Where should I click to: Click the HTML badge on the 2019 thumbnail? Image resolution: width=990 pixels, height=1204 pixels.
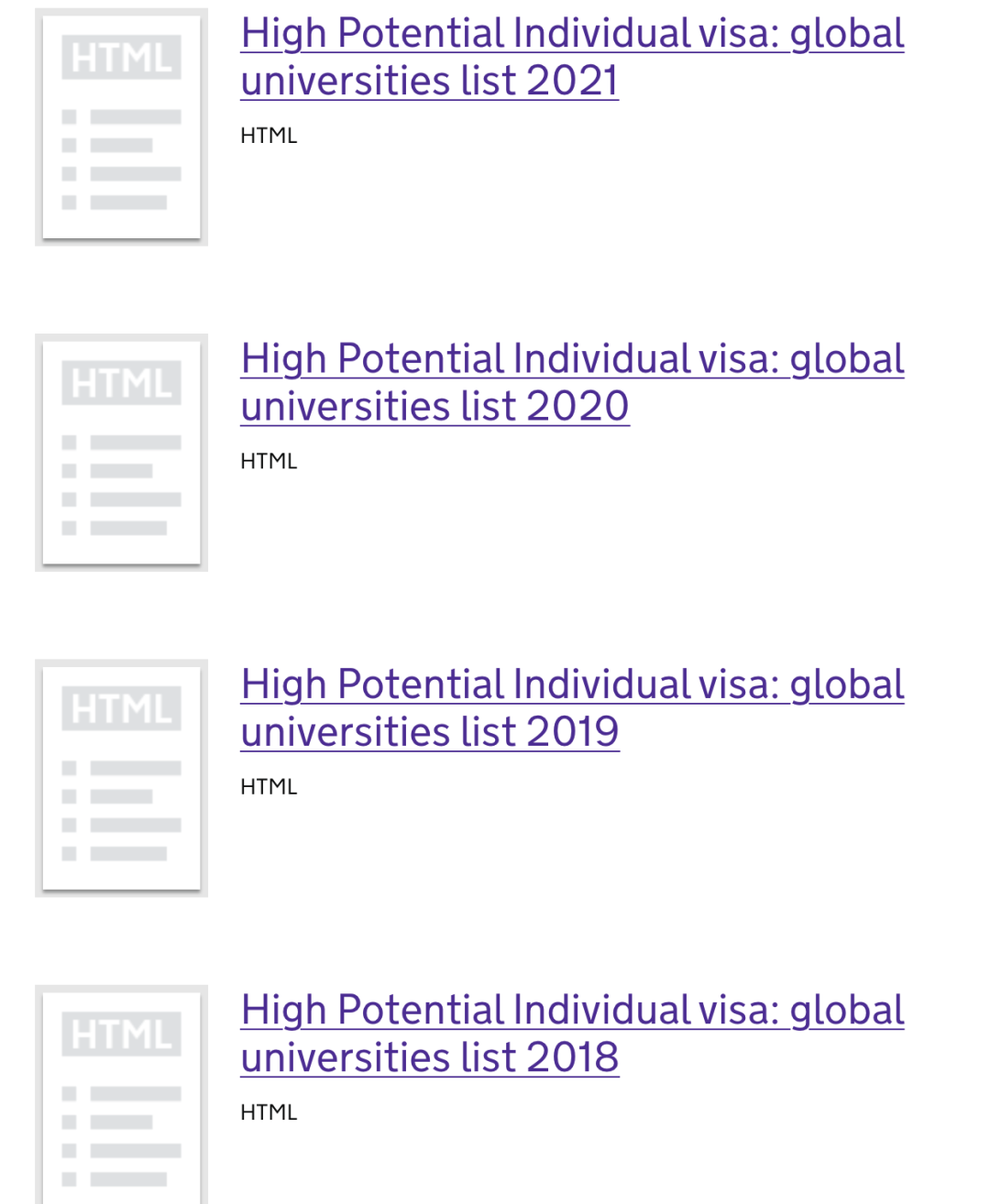tap(121, 708)
